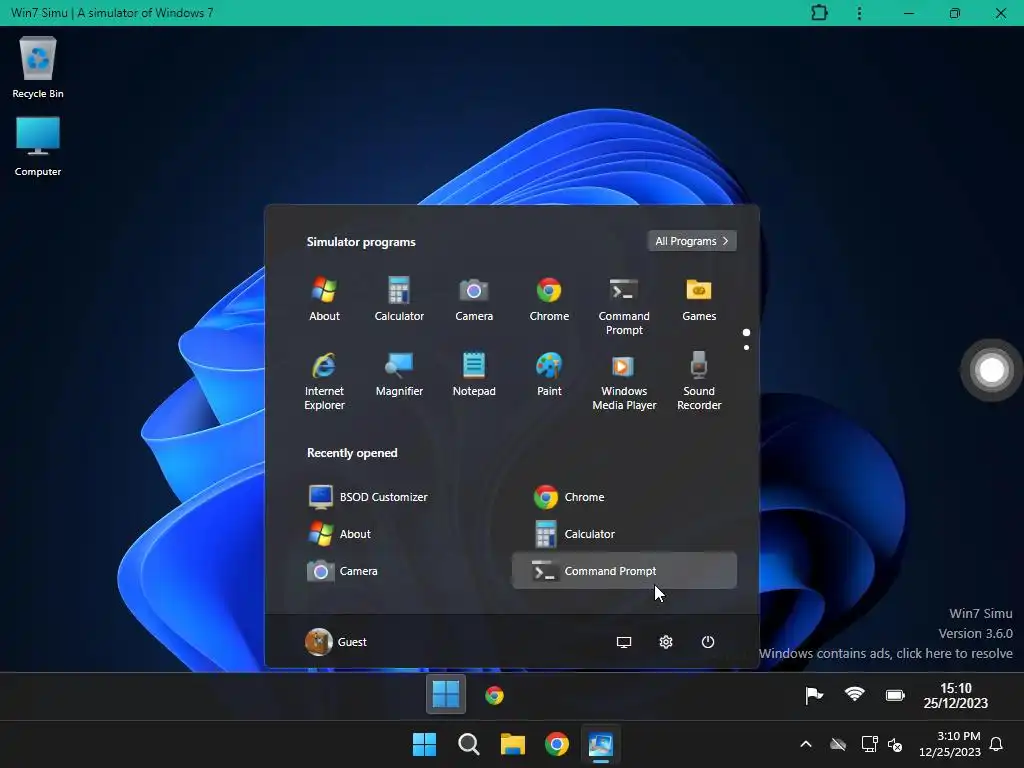
Task: Open Notepad
Action: [x=474, y=375]
